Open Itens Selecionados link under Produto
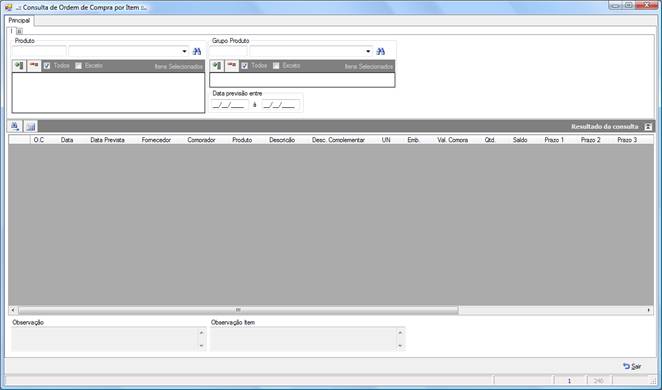The image size is (662, 390). coord(179,67)
